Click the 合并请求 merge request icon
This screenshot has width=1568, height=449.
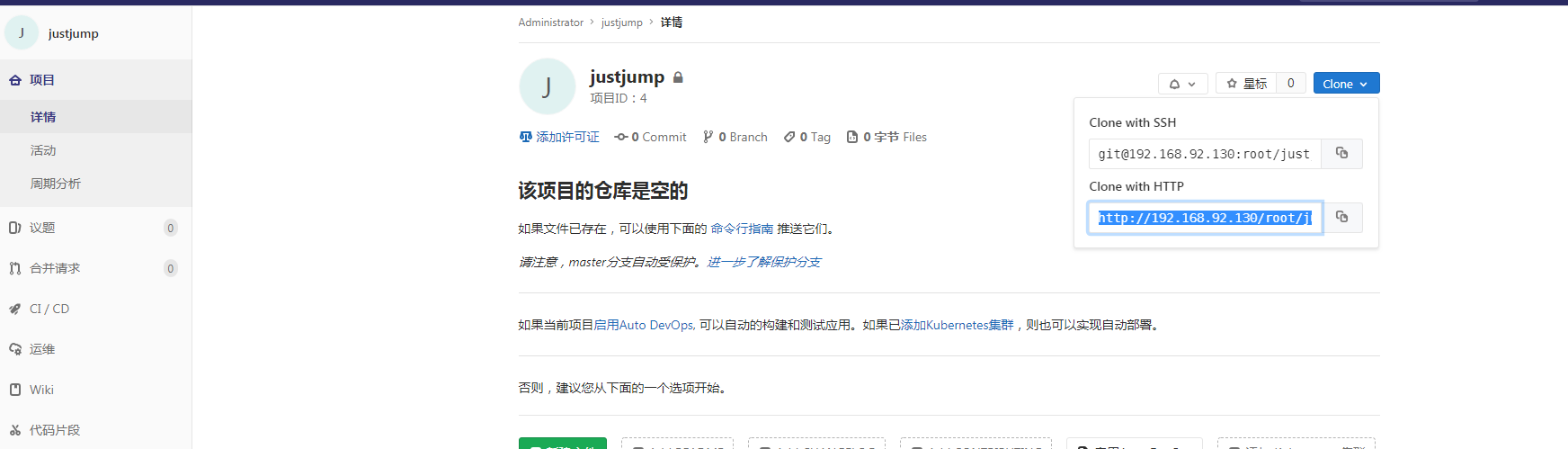click(15, 268)
